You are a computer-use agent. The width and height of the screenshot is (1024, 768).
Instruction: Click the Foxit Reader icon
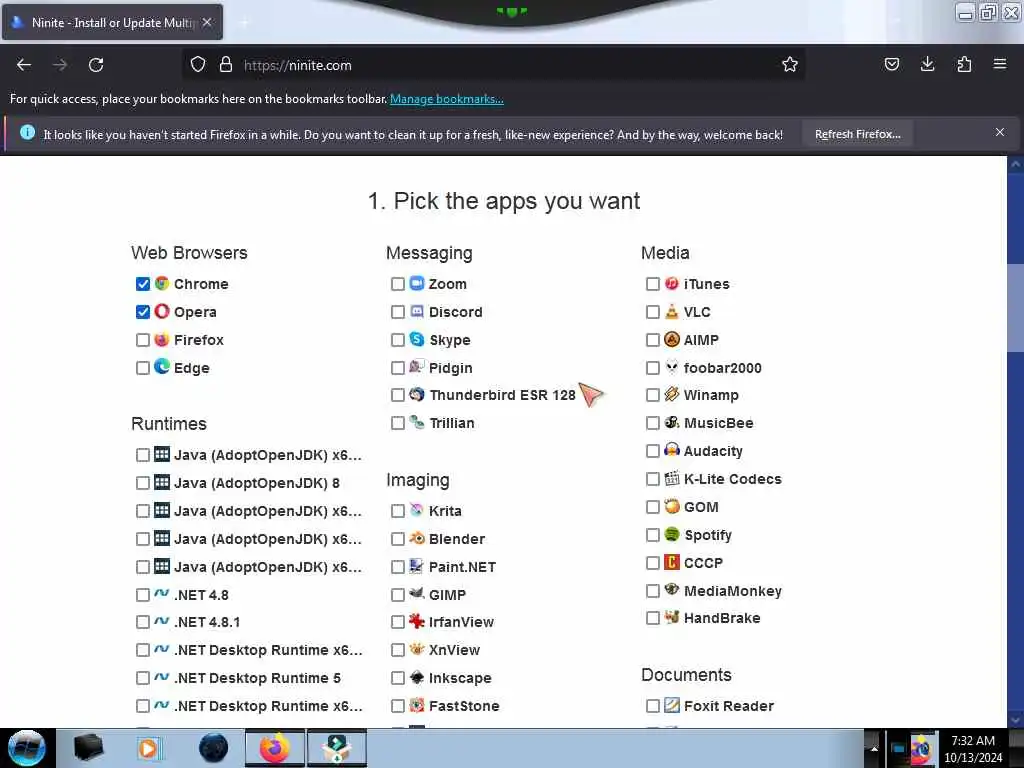(671, 705)
